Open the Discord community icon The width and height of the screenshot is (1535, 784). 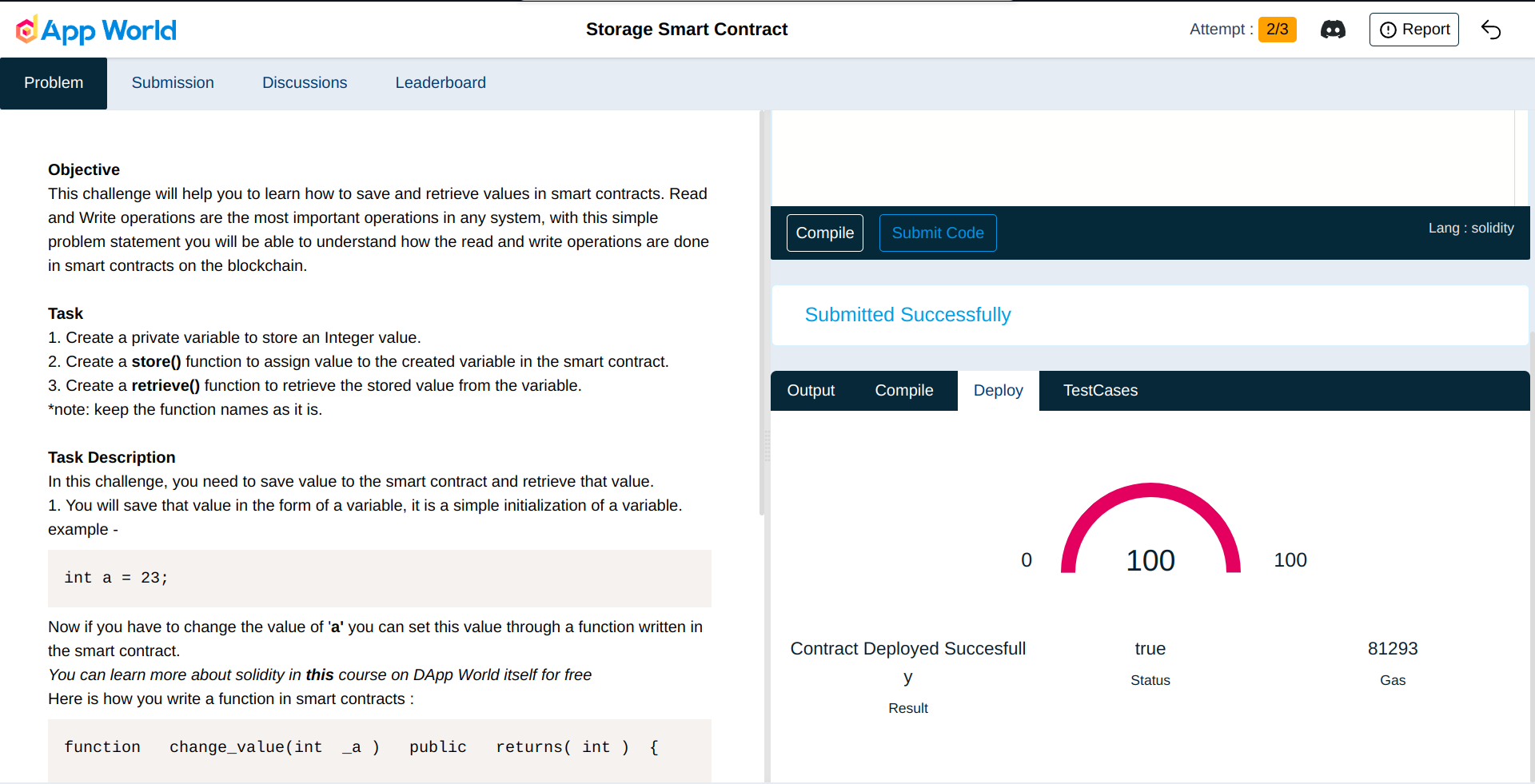click(x=1333, y=30)
